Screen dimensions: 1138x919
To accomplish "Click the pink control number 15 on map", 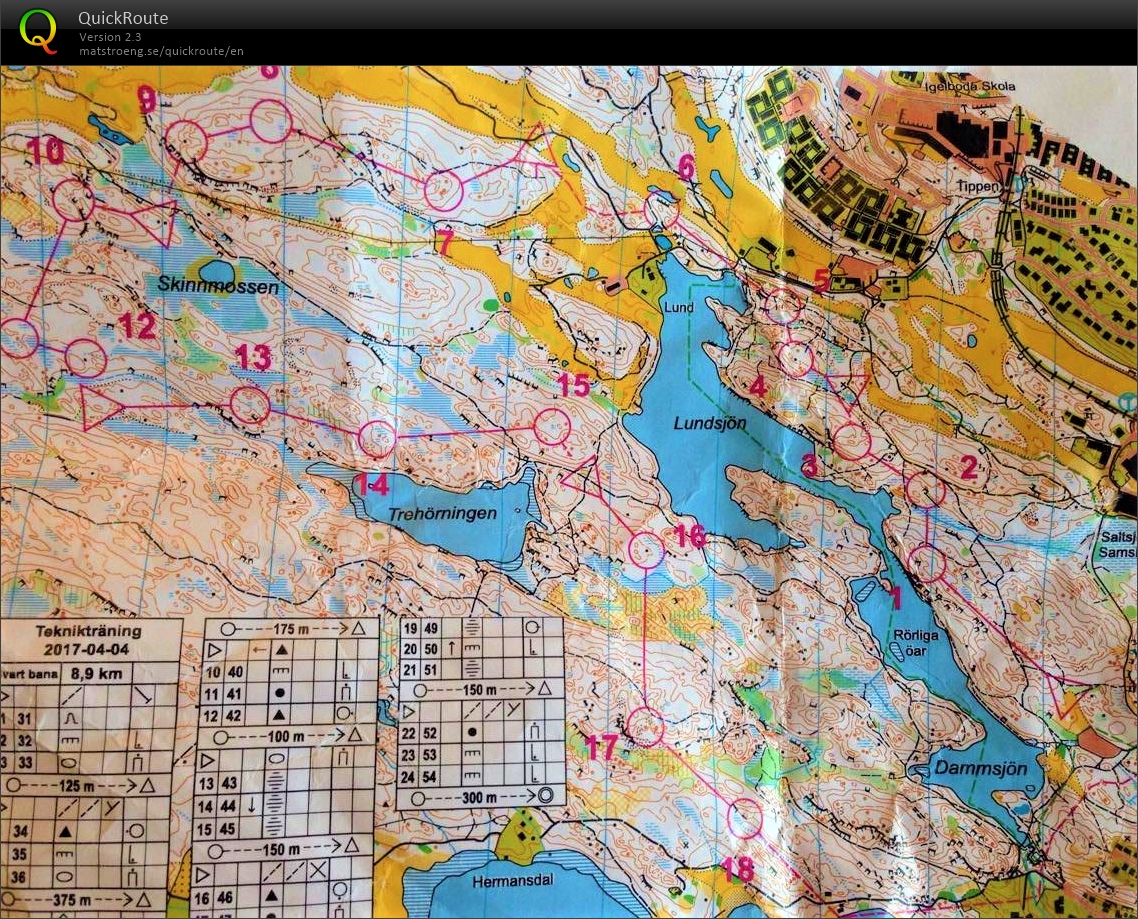I will (573, 385).
